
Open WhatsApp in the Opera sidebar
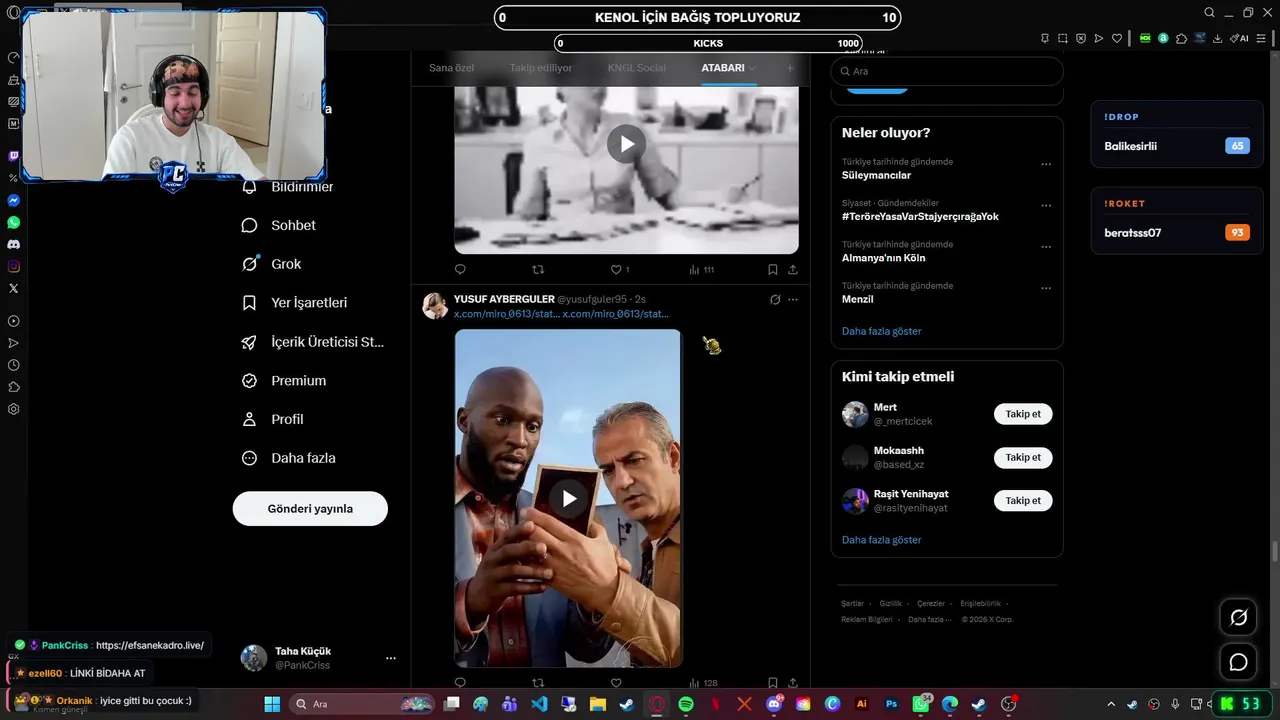(13, 222)
